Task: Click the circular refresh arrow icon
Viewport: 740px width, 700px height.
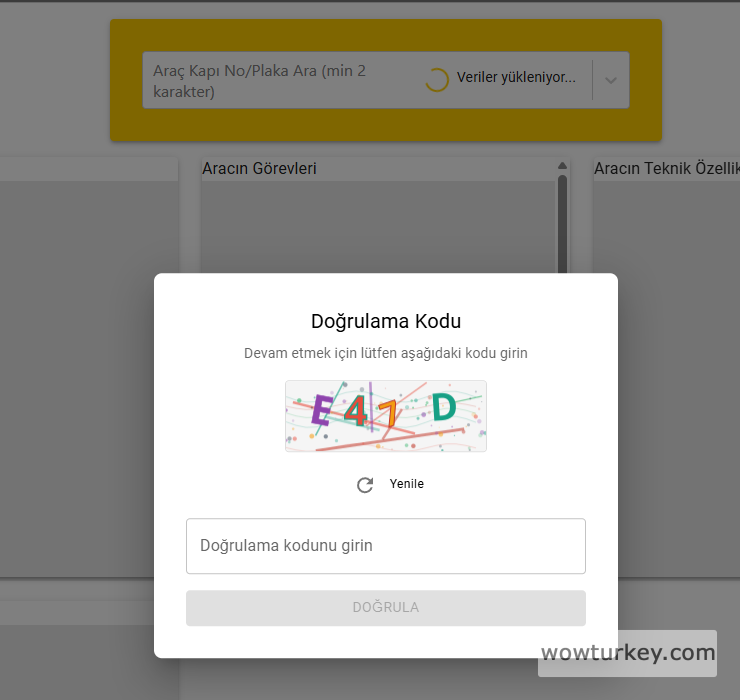Action: [x=365, y=484]
